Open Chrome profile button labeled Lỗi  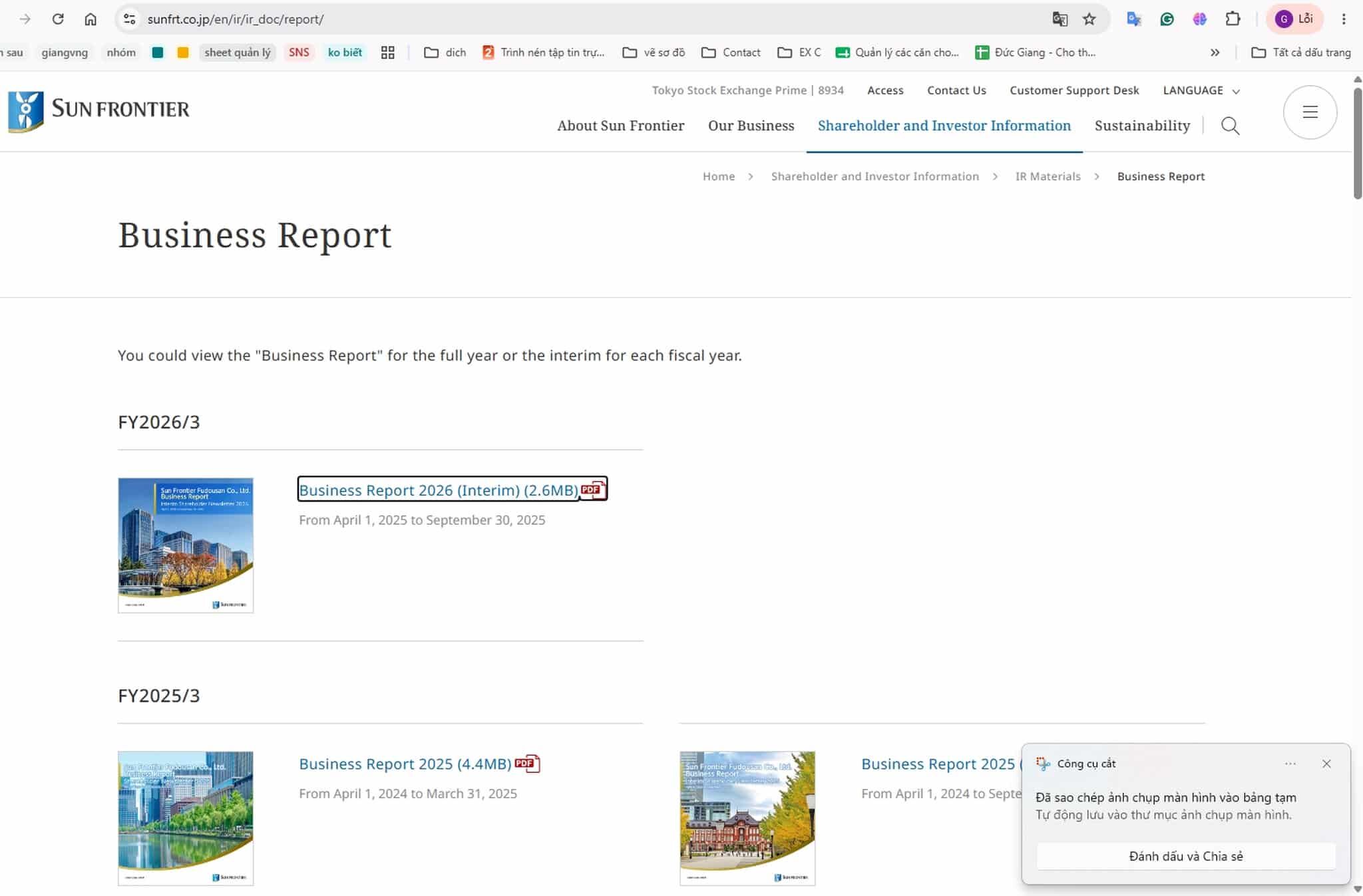[1294, 19]
